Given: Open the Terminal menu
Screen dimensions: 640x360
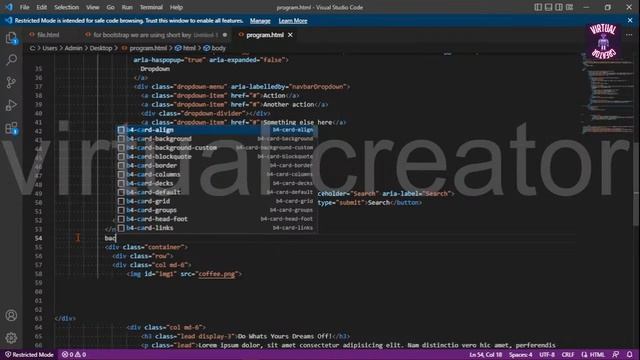Looking at the screenshot, I should click(151, 7).
